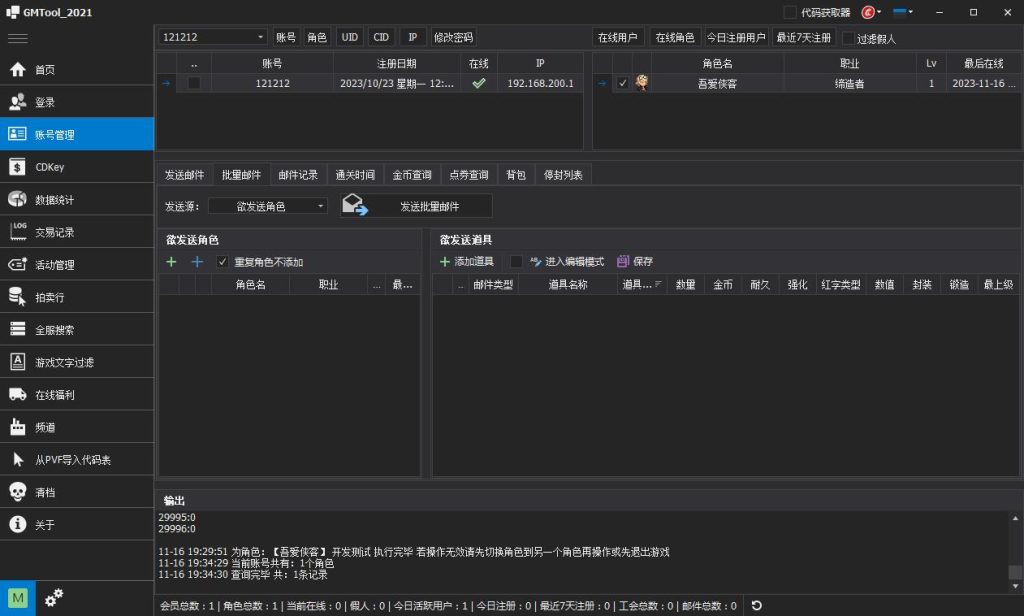Collapse the sidebar via hamburger icon

point(17,36)
